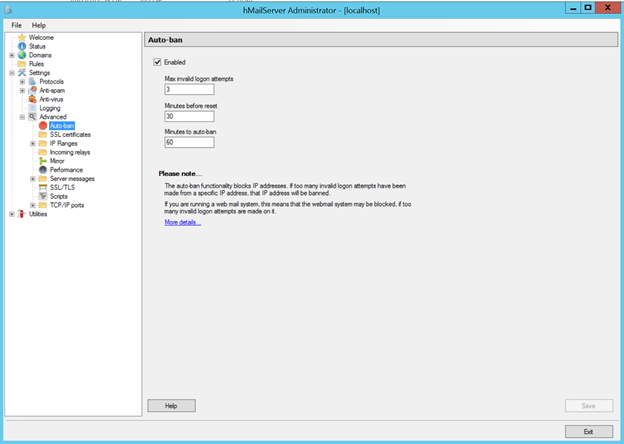
Task: Select the Scripts tree label
Action: pos(58,196)
